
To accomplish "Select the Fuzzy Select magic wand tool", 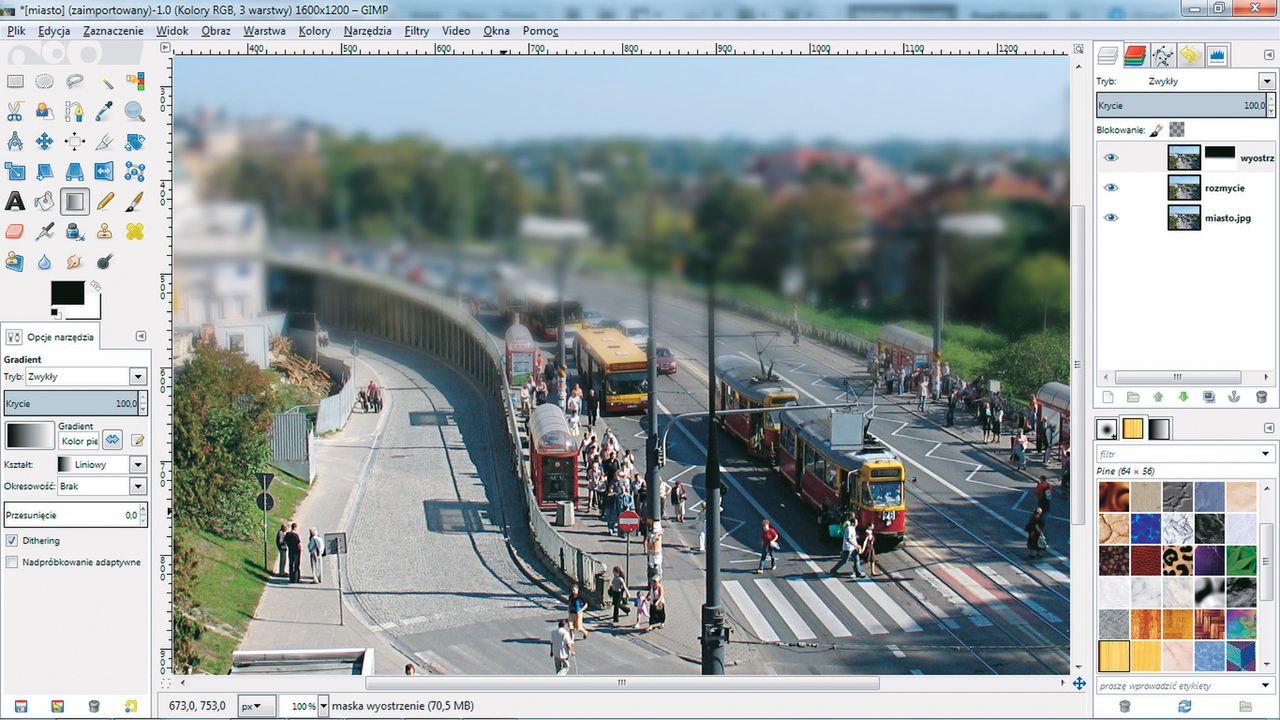I will pos(105,82).
